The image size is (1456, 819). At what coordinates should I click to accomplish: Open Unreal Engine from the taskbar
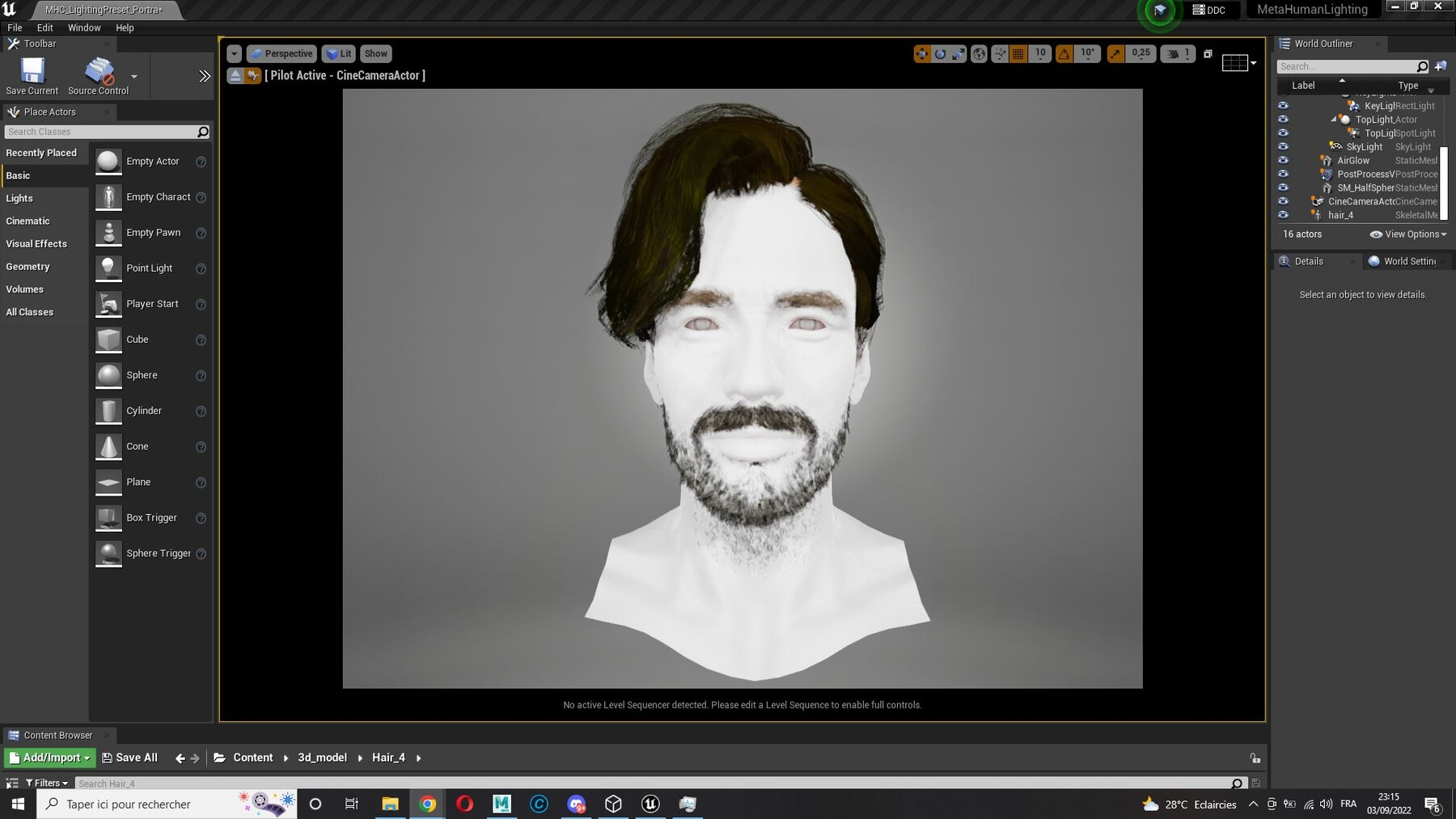(x=650, y=804)
